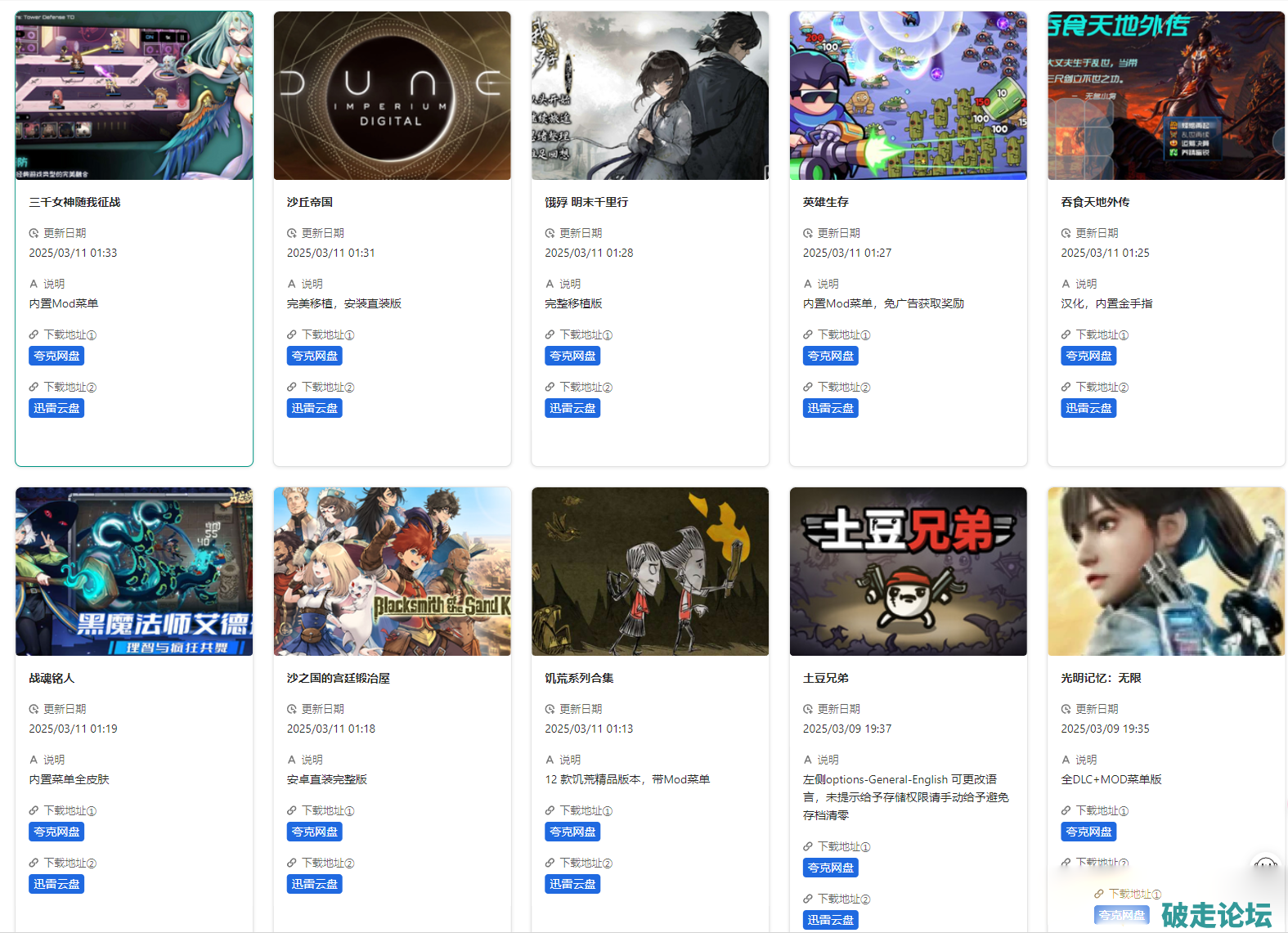Viewport: 1288px width, 933px height.
Task: Click the clock icon in 英雄生存 card
Action: [x=808, y=234]
